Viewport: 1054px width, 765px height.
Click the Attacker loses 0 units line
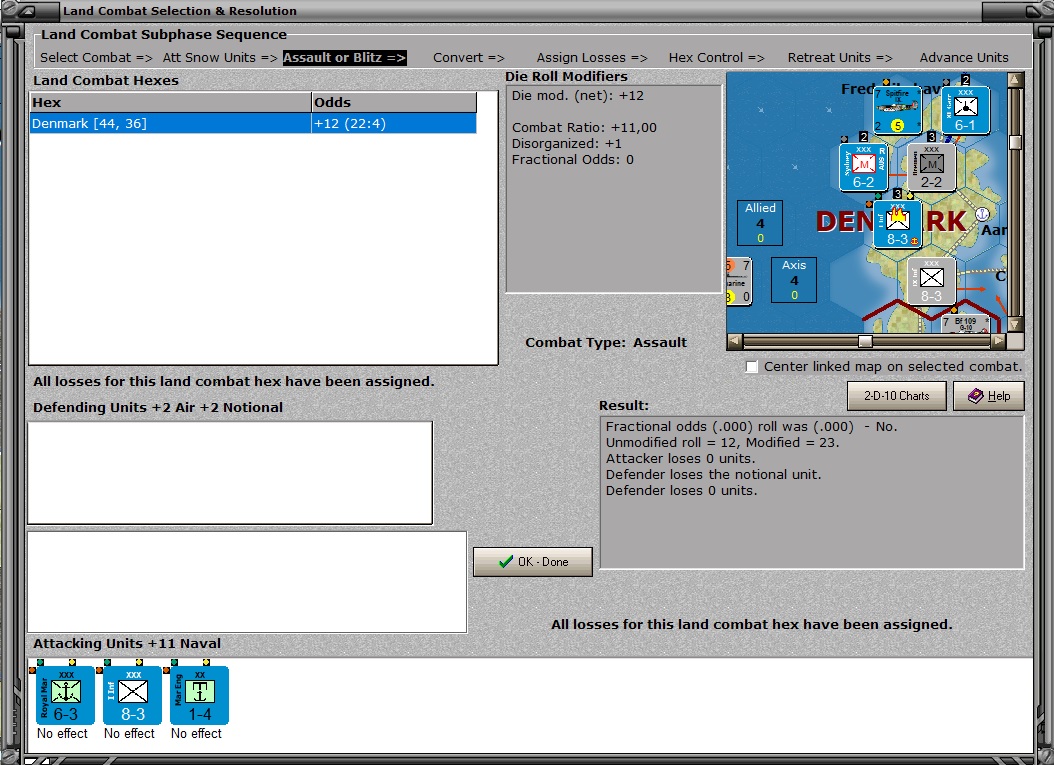click(680, 458)
